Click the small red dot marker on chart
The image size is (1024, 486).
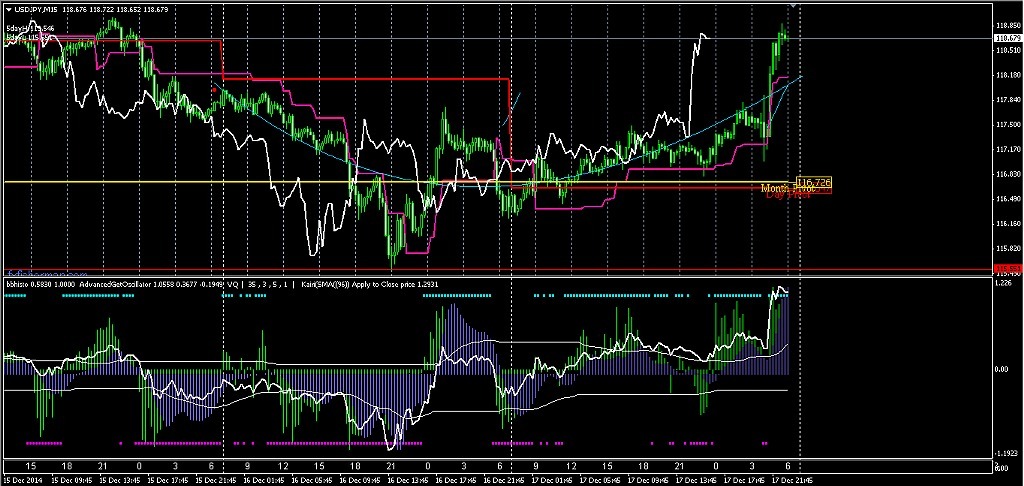214,89
